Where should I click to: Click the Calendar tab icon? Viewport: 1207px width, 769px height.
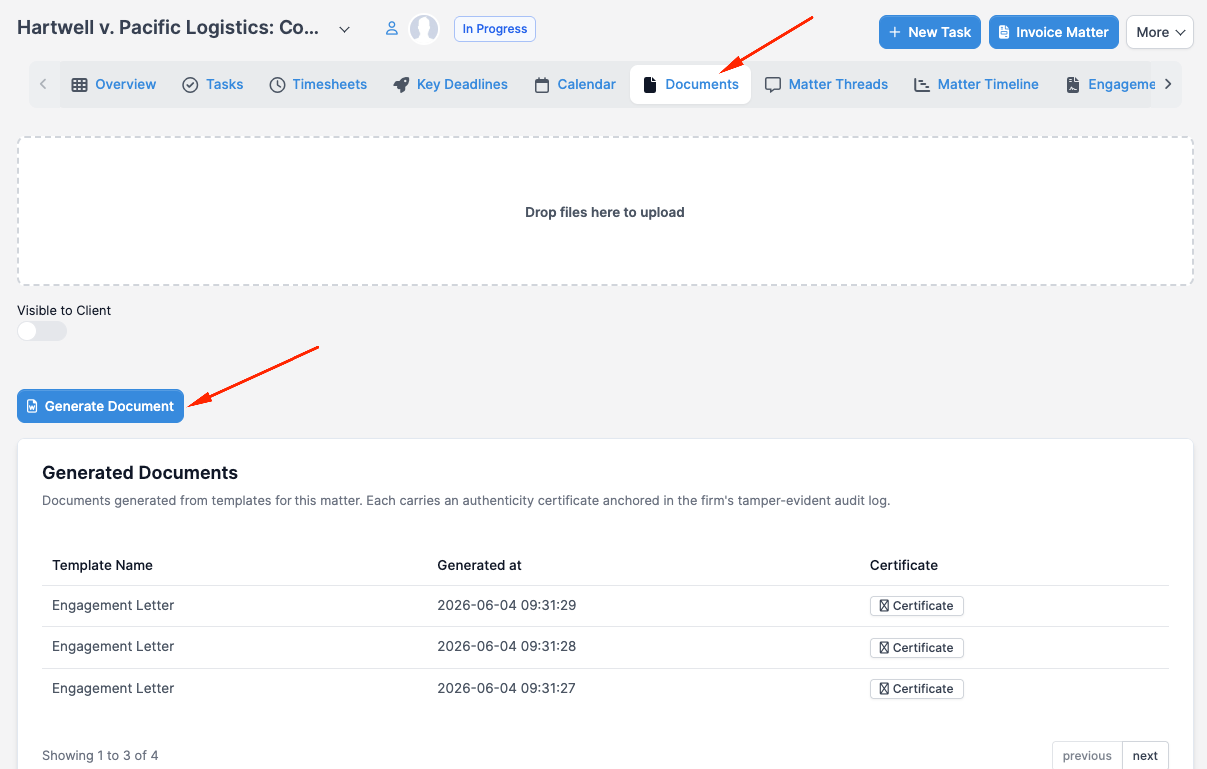[x=542, y=85]
